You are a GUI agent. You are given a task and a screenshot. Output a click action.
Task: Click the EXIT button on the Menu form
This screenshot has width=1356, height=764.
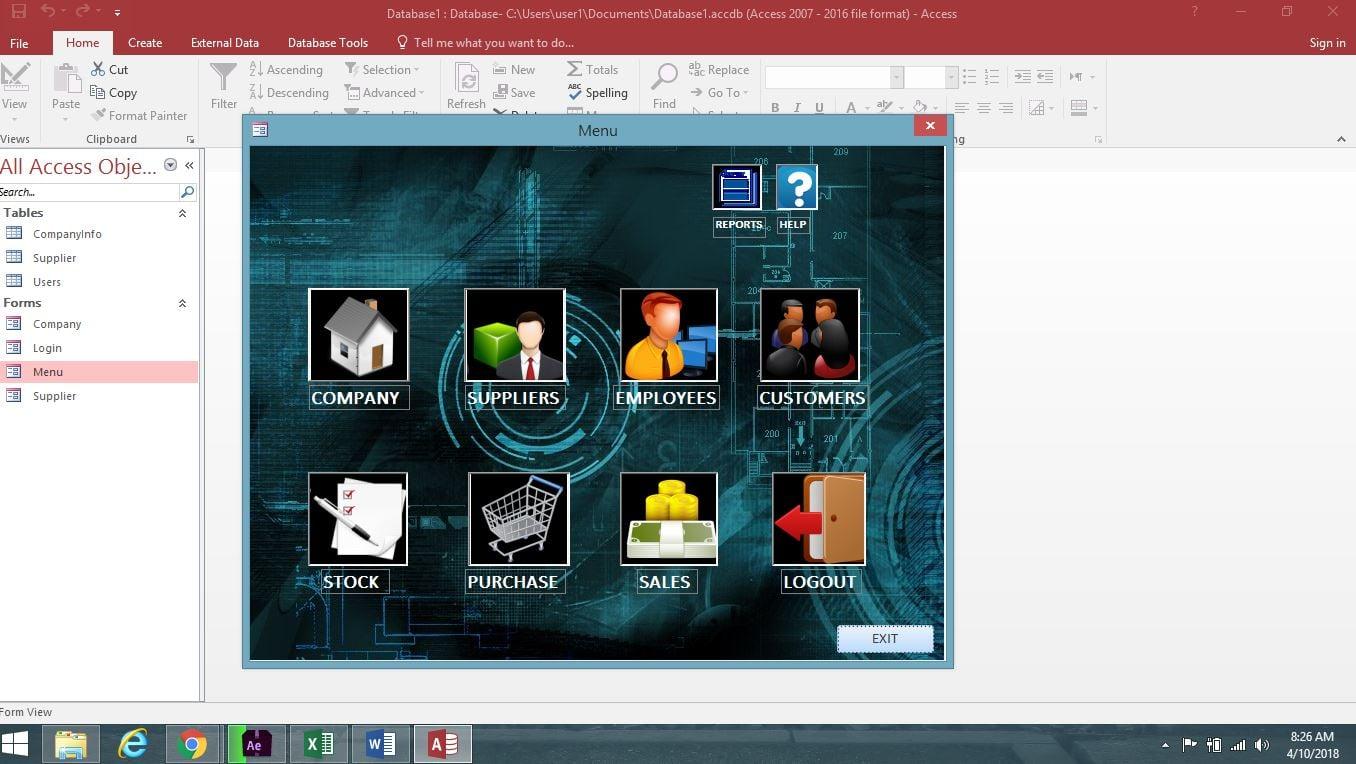tap(884, 638)
